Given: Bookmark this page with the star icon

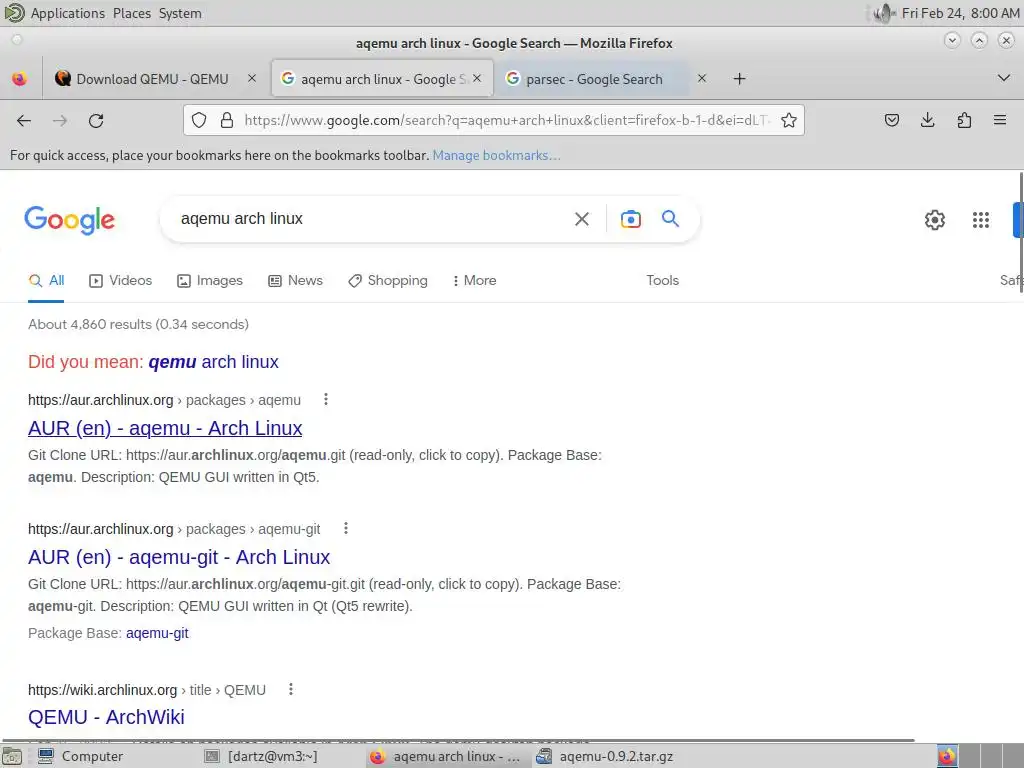Looking at the screenshot, I should pos(789,120).
